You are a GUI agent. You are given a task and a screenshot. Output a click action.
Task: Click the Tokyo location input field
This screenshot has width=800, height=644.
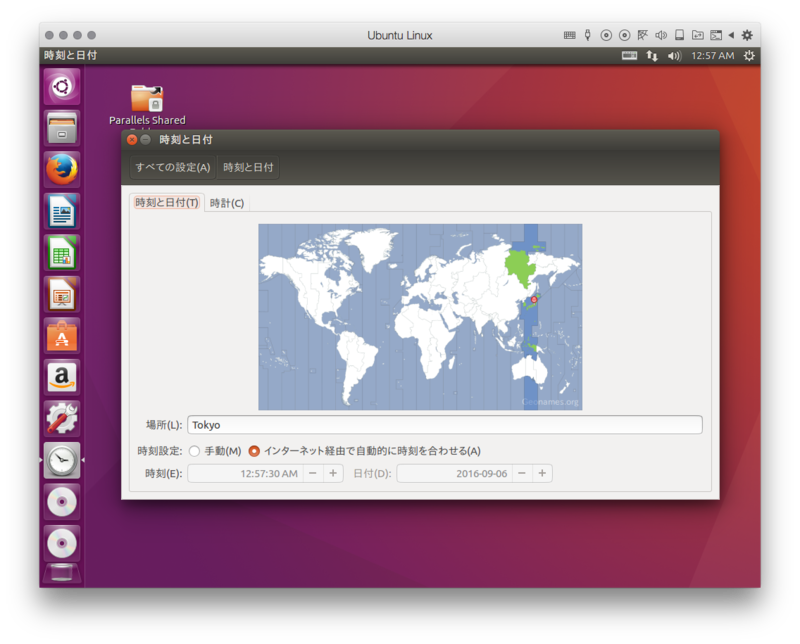coord(445,425)
